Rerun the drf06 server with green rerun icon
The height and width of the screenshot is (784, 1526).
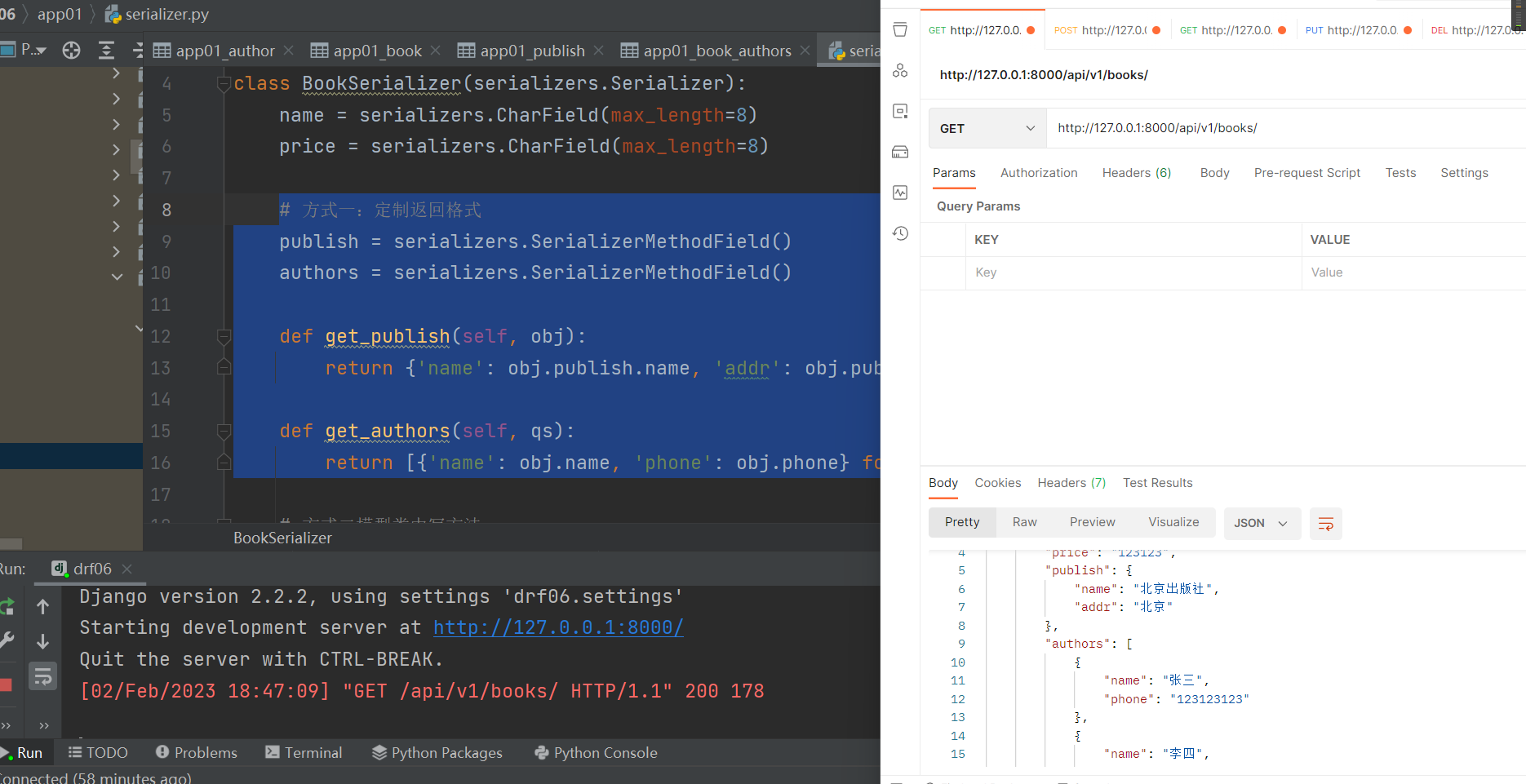click(7, 606)
